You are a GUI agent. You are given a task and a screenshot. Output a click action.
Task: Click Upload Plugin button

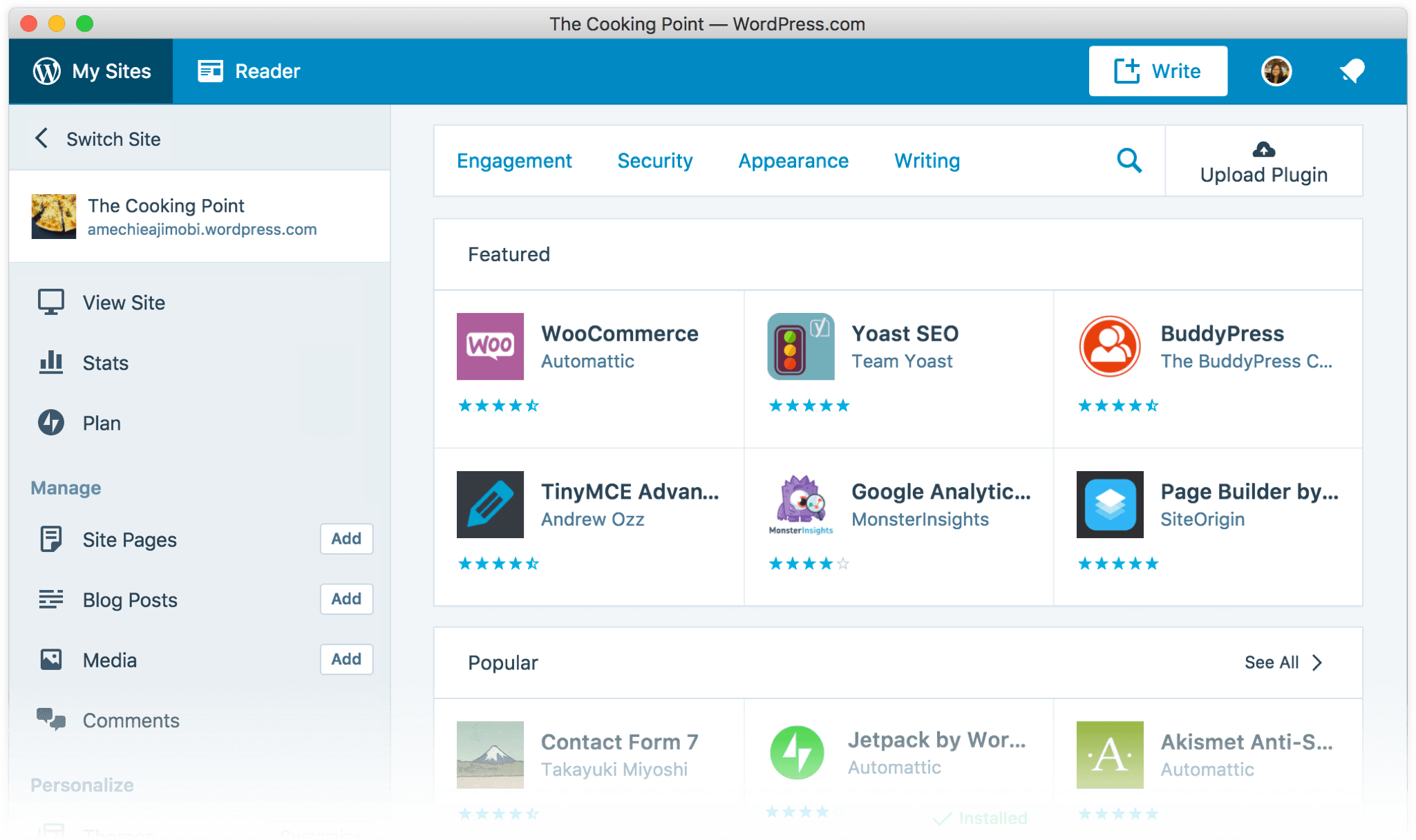pyautogui.click(x=1263, y=162)
